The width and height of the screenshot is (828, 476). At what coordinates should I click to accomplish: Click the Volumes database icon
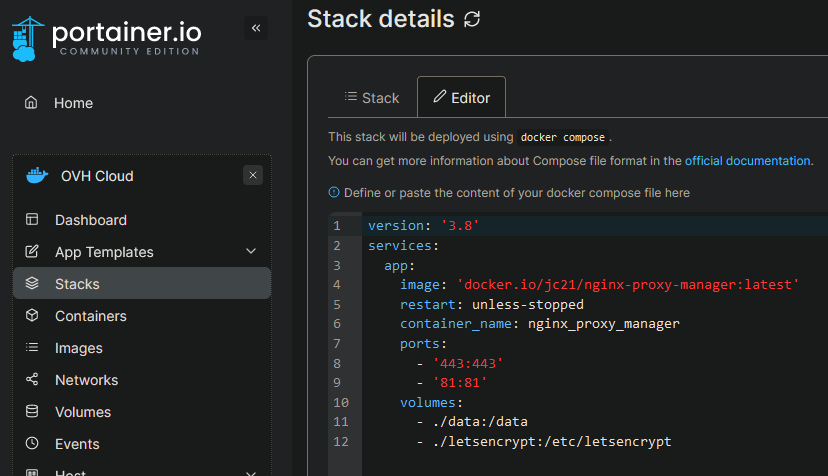tap(32, 412)
